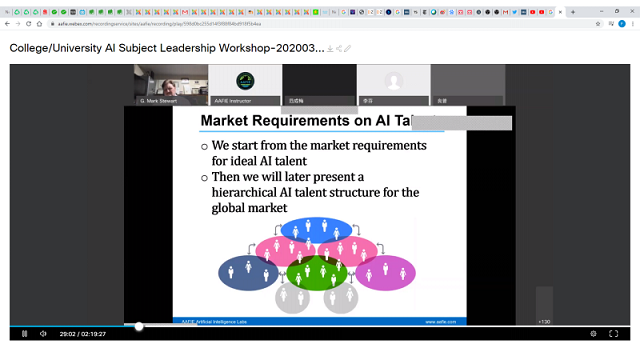Open the Chrome three-dot menu

633,24
